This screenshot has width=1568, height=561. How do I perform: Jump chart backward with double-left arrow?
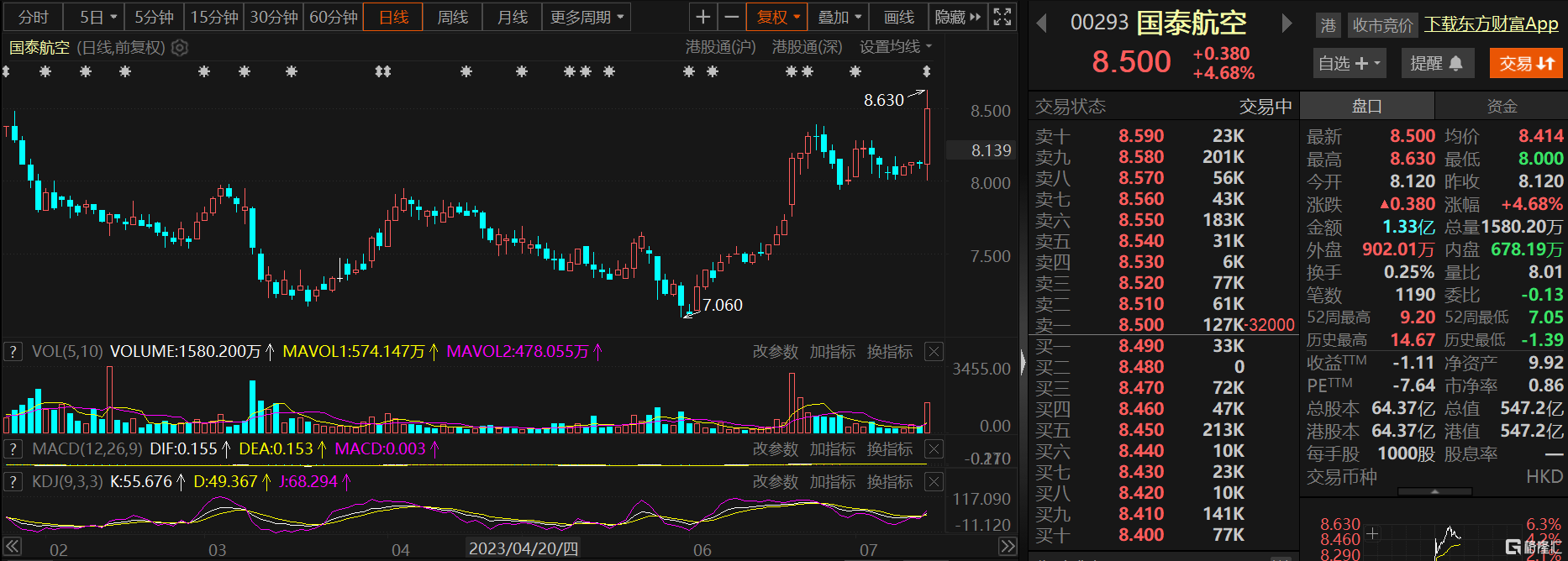[x=12, y=547]
